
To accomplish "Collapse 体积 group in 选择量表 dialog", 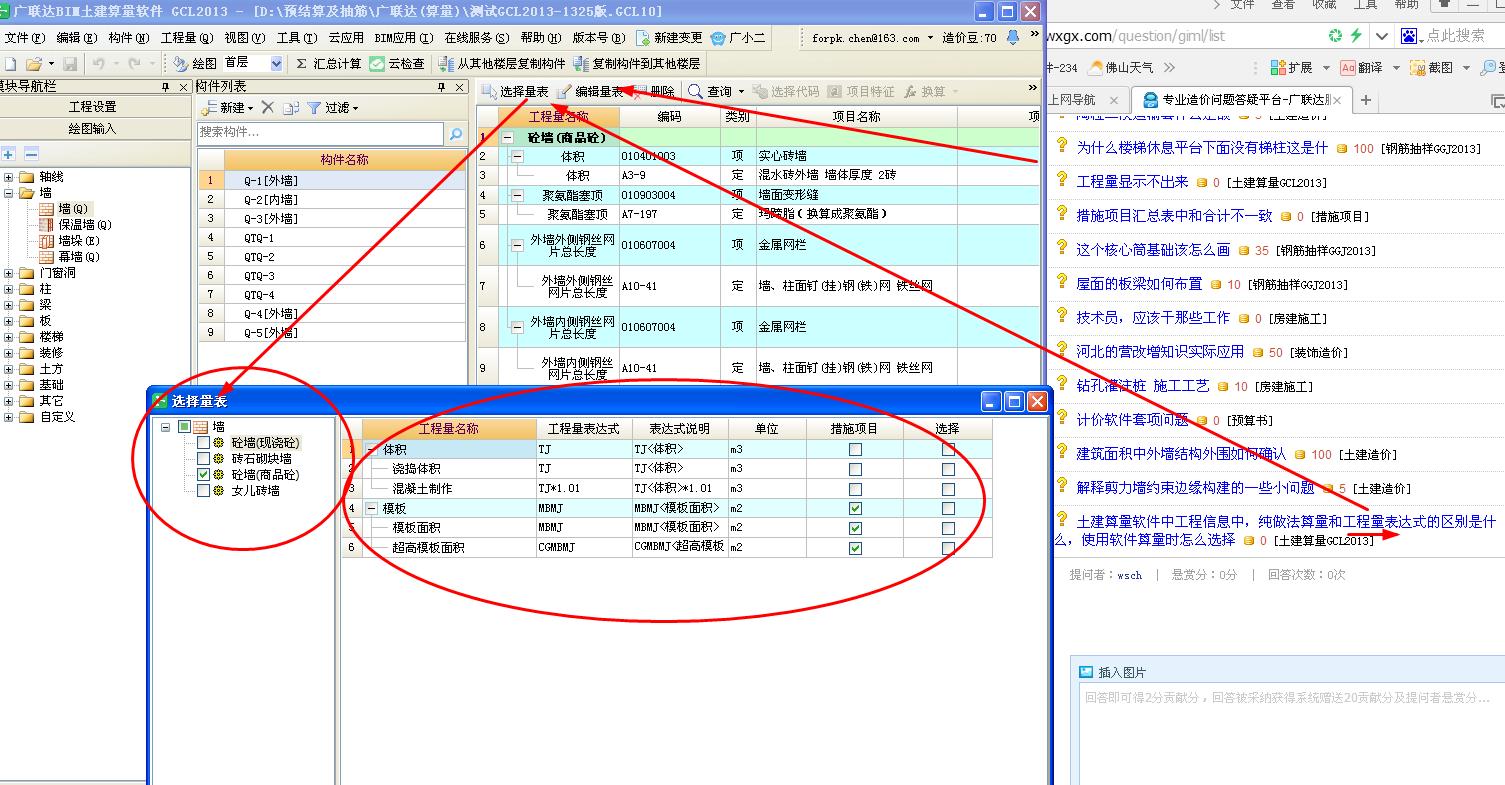I will pyautogui.click(x=372, y=450).
